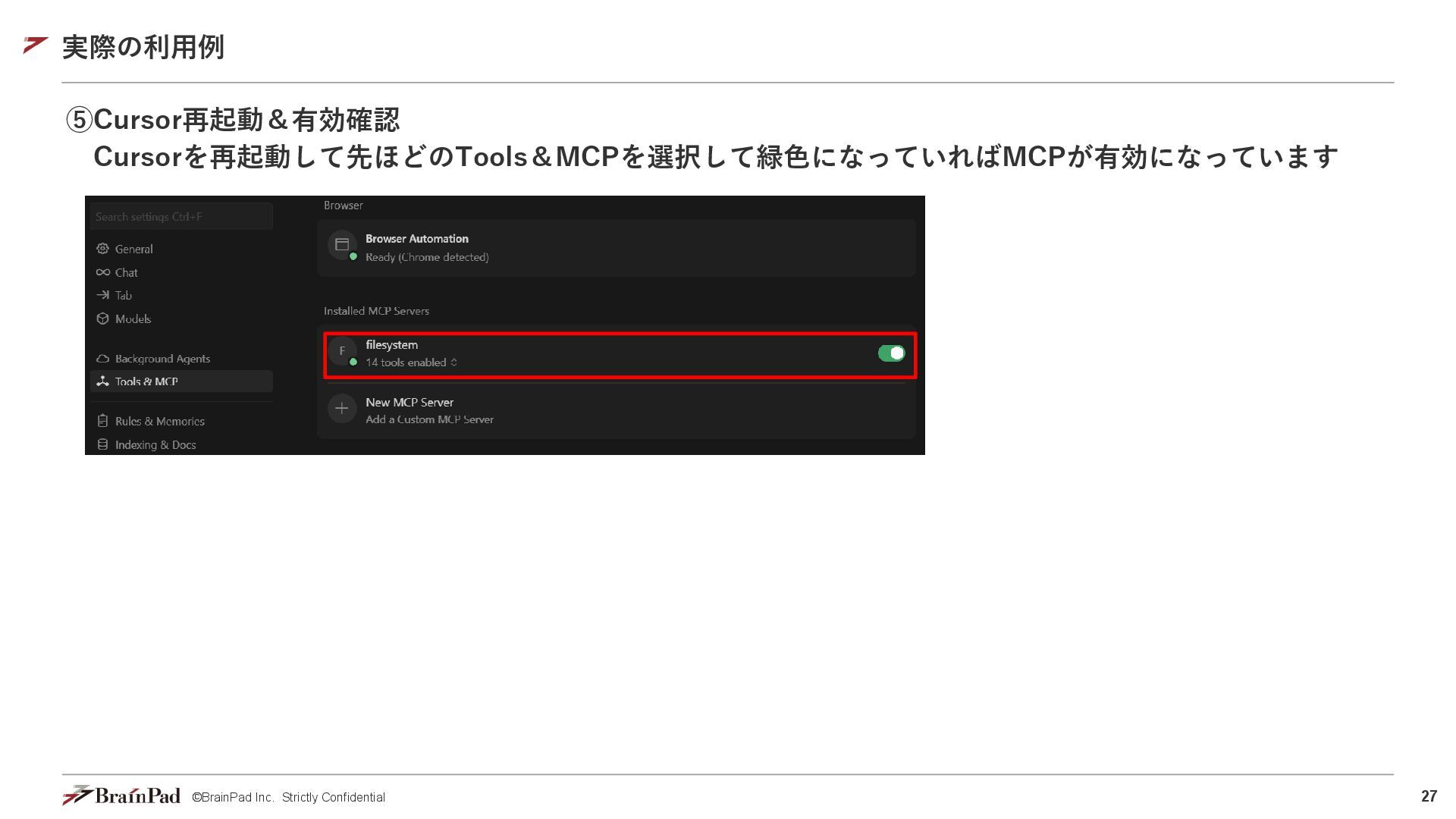Click the filesystem server F avatar
This screenshot has width=1456, height=819.
click(342, 351)
